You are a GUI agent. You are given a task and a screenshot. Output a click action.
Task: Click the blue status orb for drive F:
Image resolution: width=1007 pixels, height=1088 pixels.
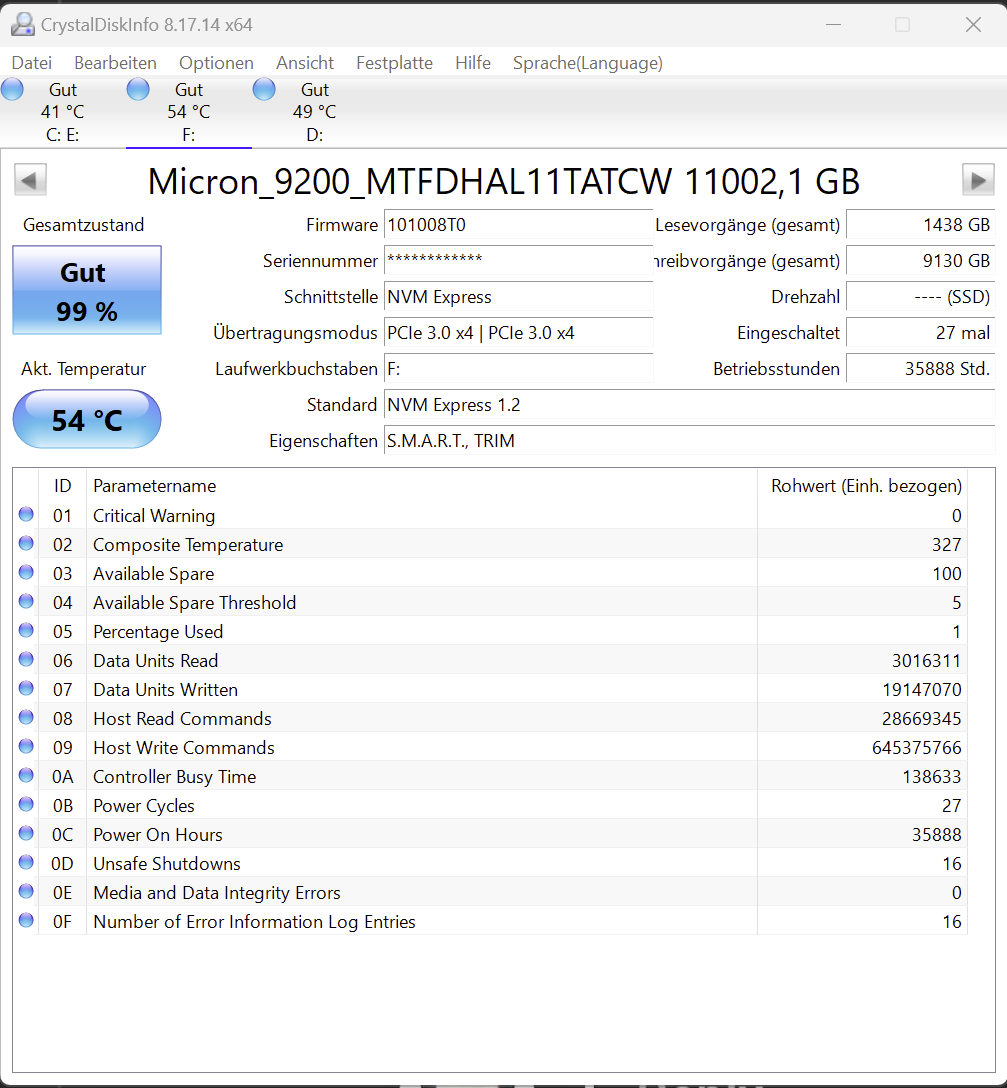pos(138,90)
